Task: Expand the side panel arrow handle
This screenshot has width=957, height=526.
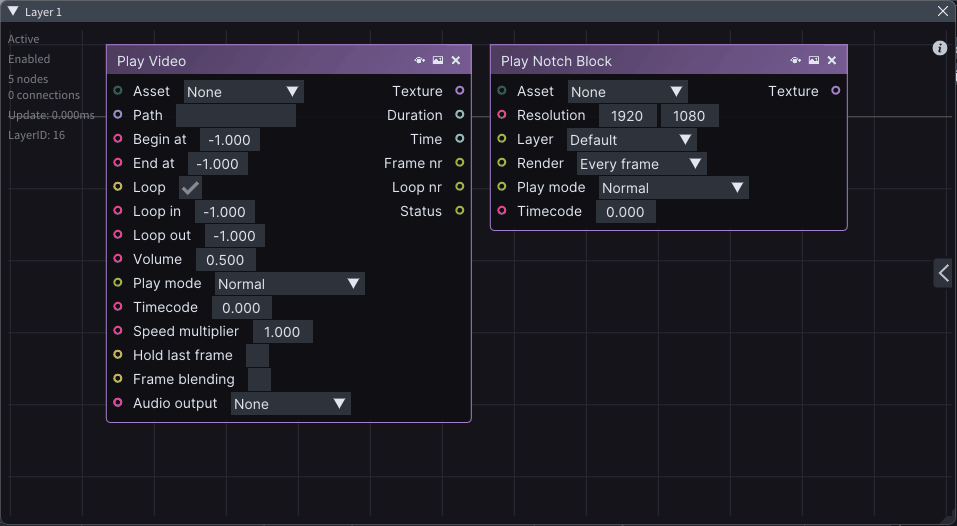Action: pyautogui.click(x=943, y=273)
